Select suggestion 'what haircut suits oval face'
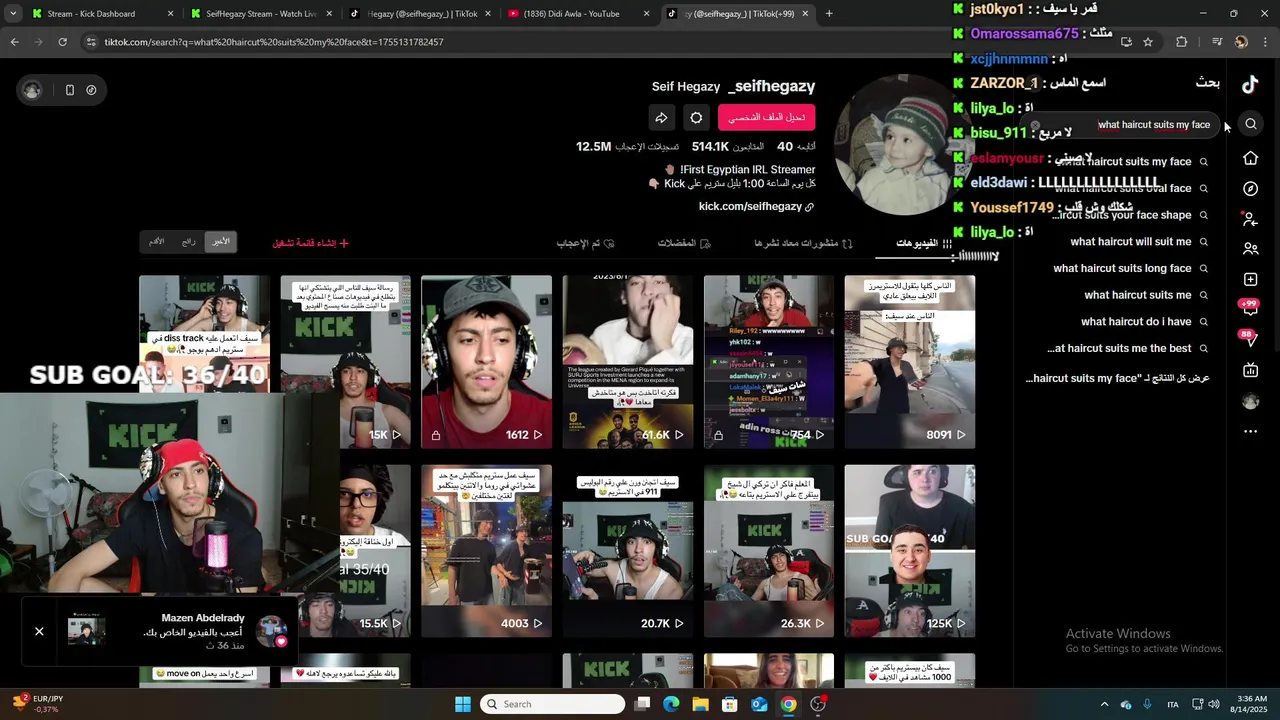Image resolution: width=1280 pixels, height=720 pixels. click(1130, 188)
